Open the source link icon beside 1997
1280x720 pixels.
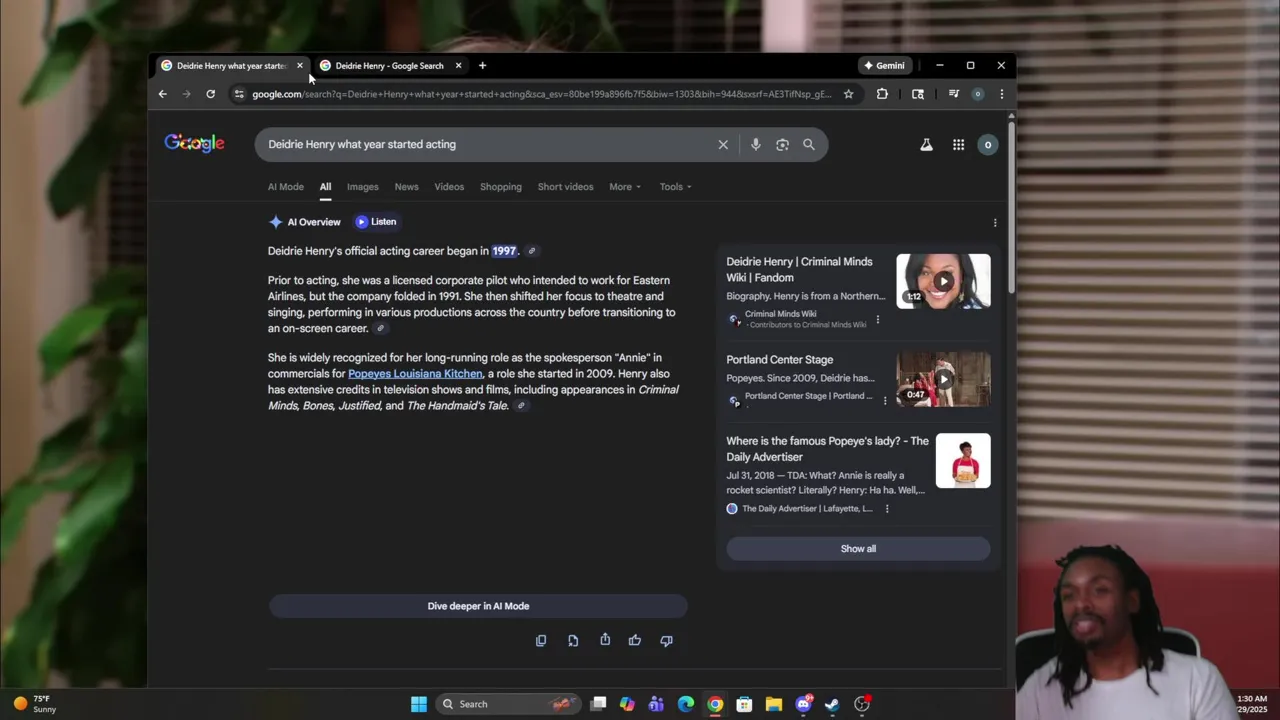pyautogui.click(x=532, y=251)
